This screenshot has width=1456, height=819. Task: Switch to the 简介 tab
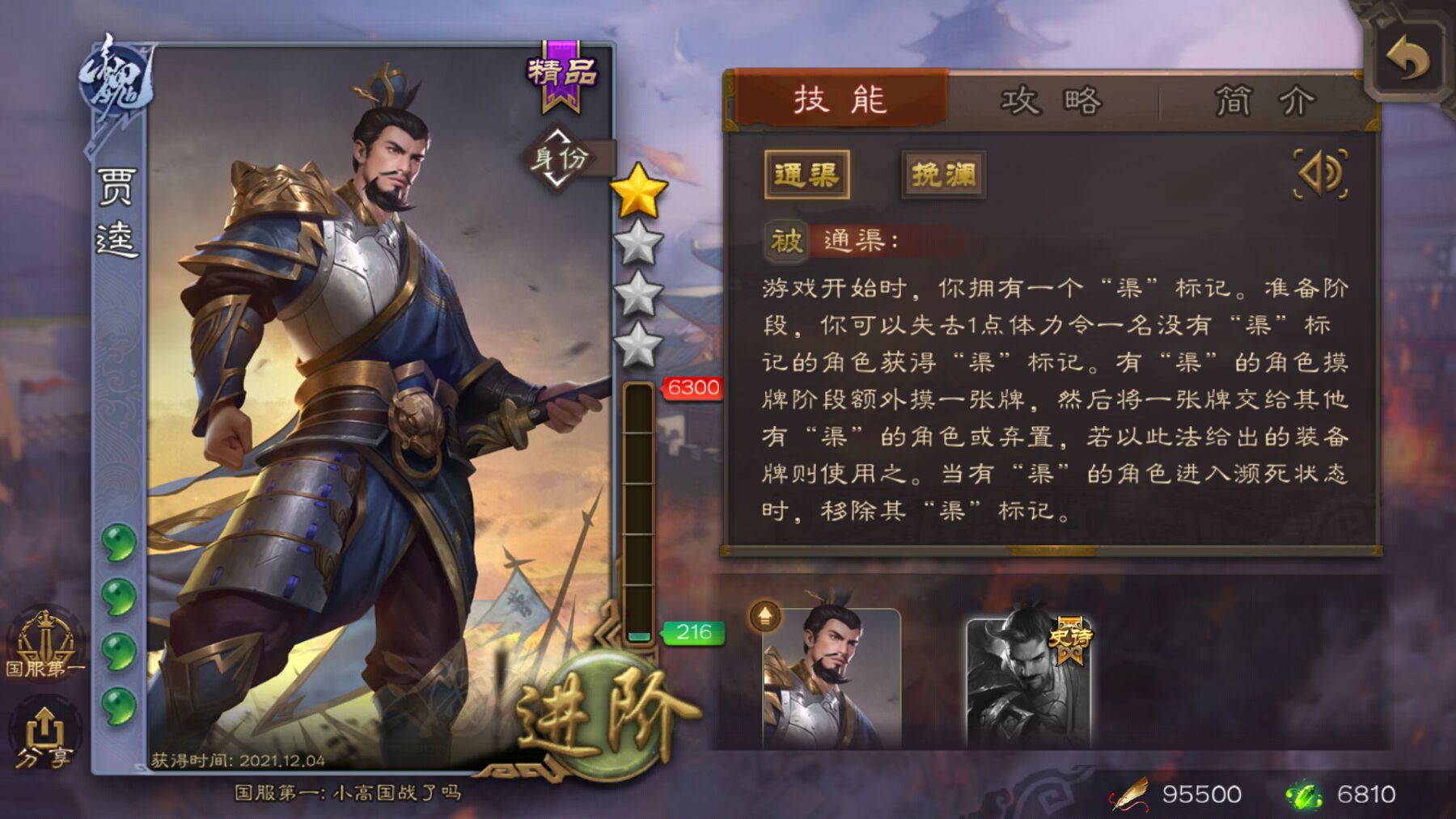click(1266, 101)
